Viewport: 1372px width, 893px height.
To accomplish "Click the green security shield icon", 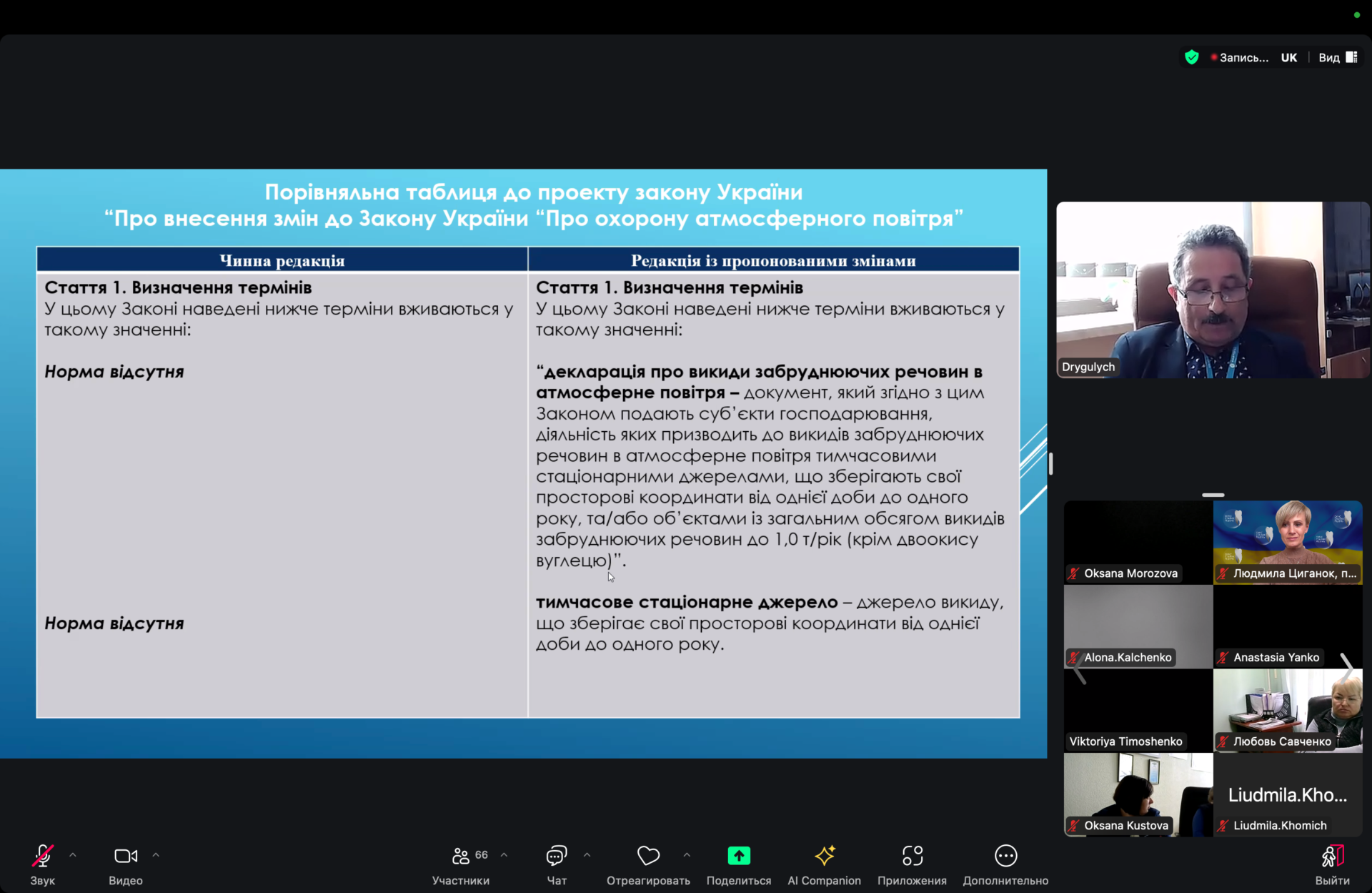I will [x=1191, y=58].
